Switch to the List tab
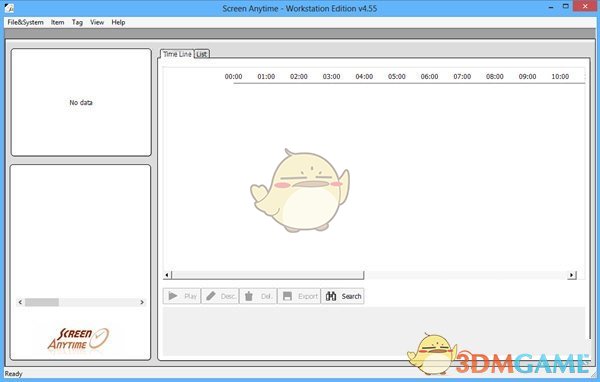 coord(202,54)
